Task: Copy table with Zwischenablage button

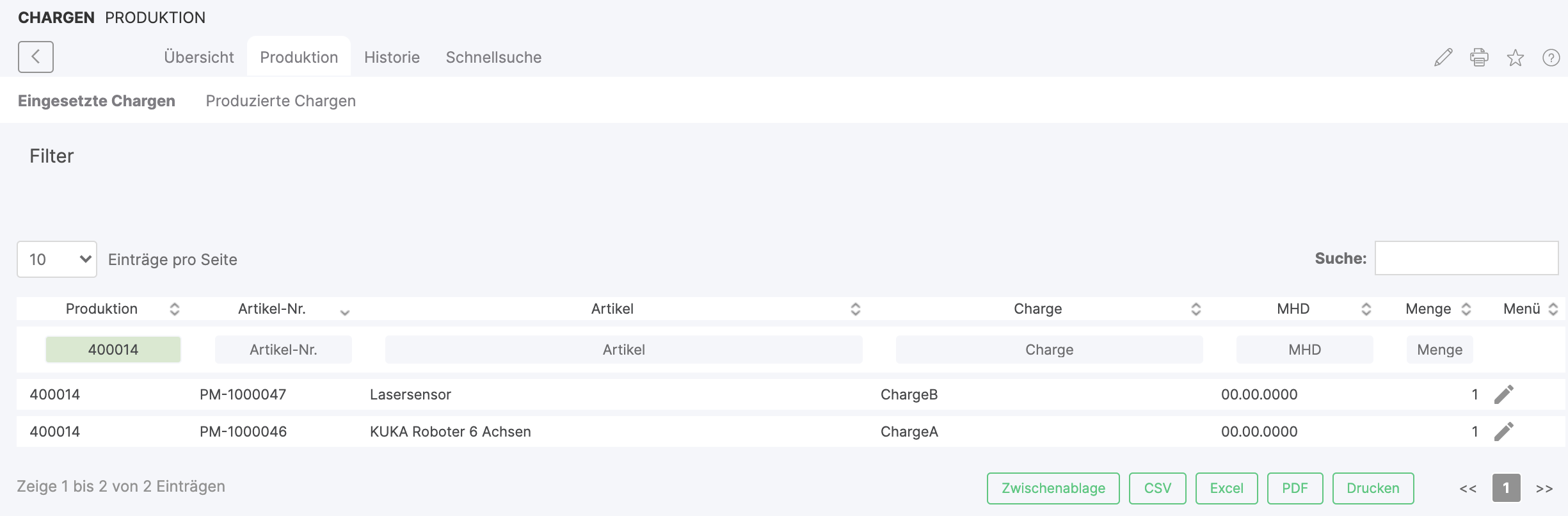Action: [1053, 488]
